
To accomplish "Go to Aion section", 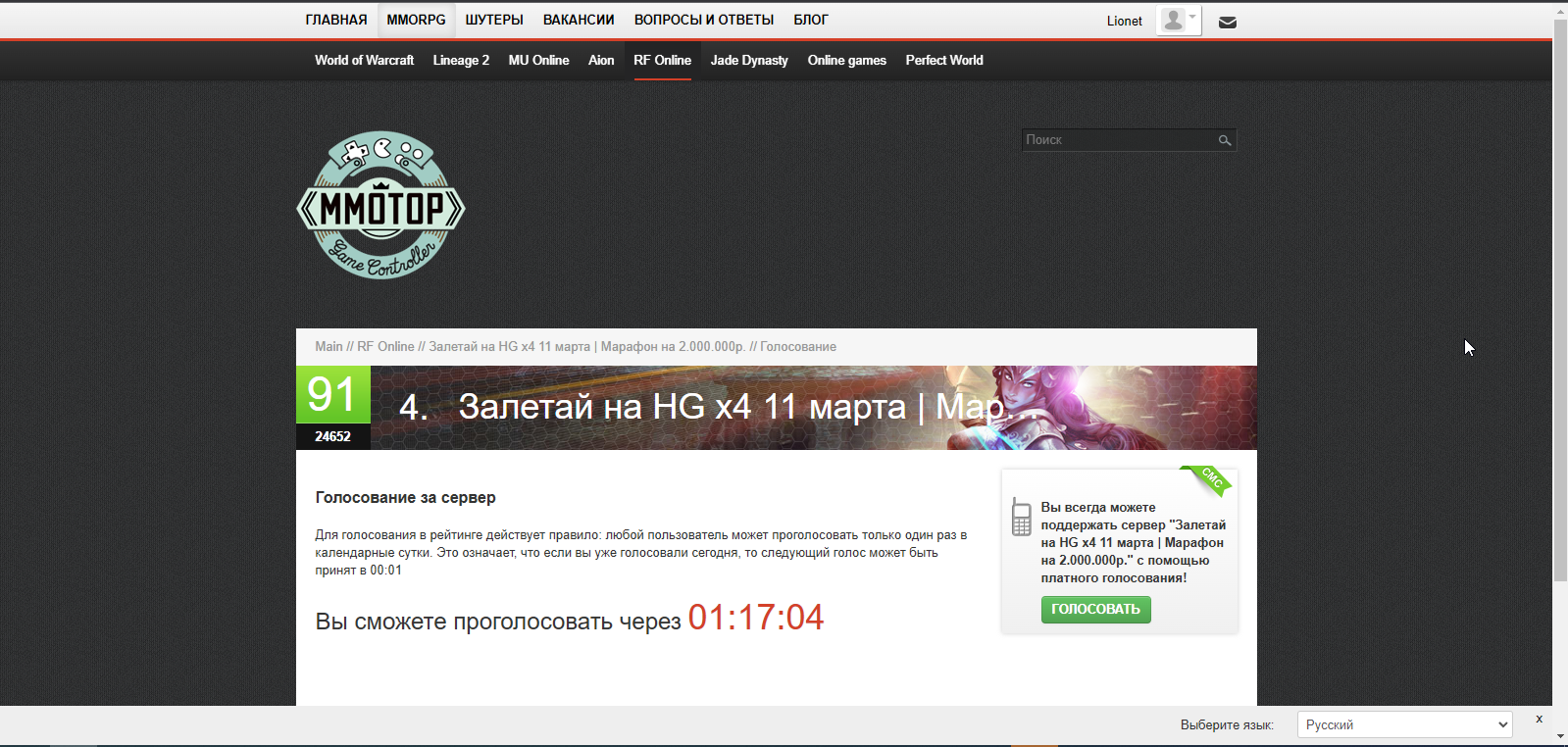I will pos(601,60).
